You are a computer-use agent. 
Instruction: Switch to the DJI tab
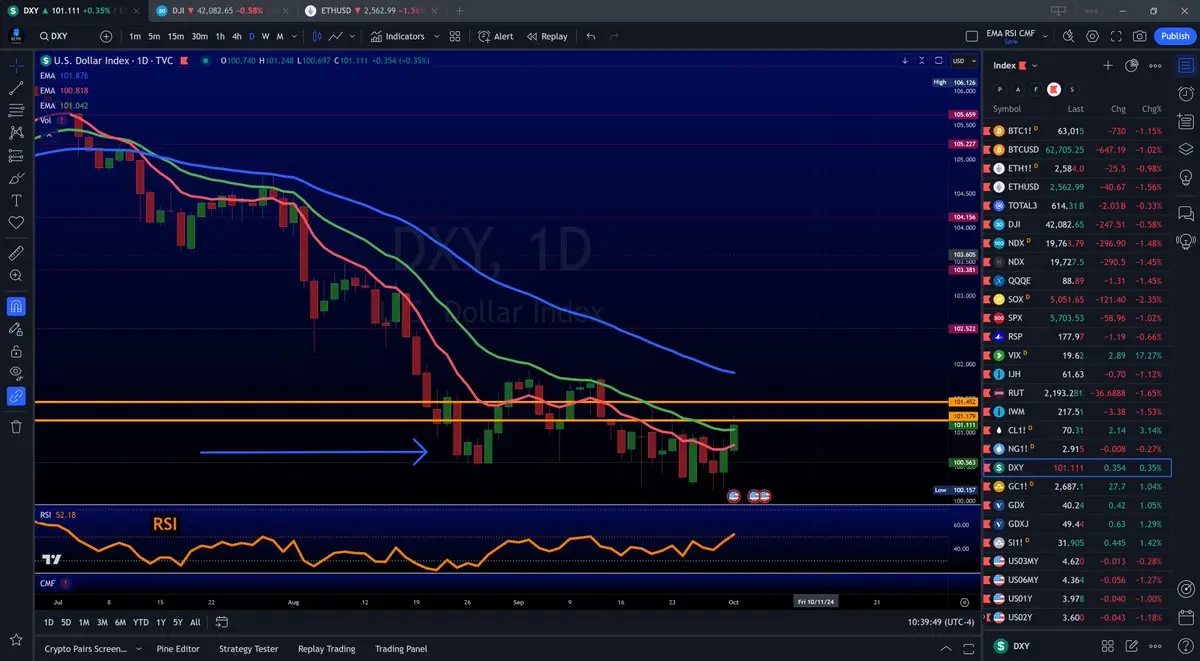(x=220, y=10)
